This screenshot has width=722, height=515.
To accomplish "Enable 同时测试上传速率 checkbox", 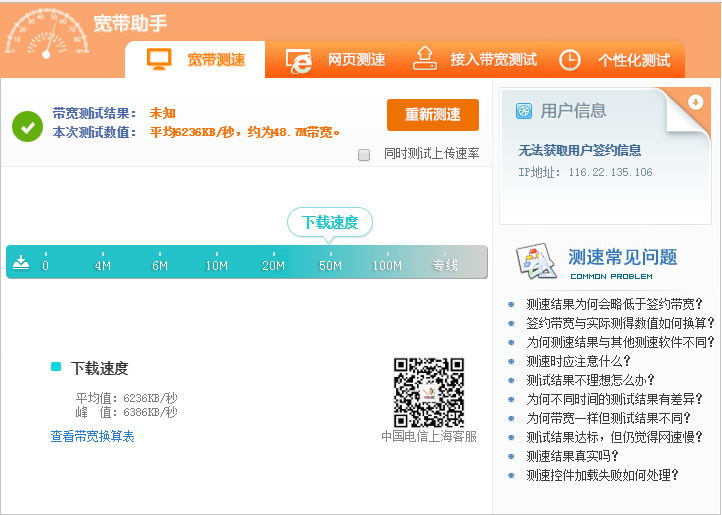I will (x=364, y=154).
